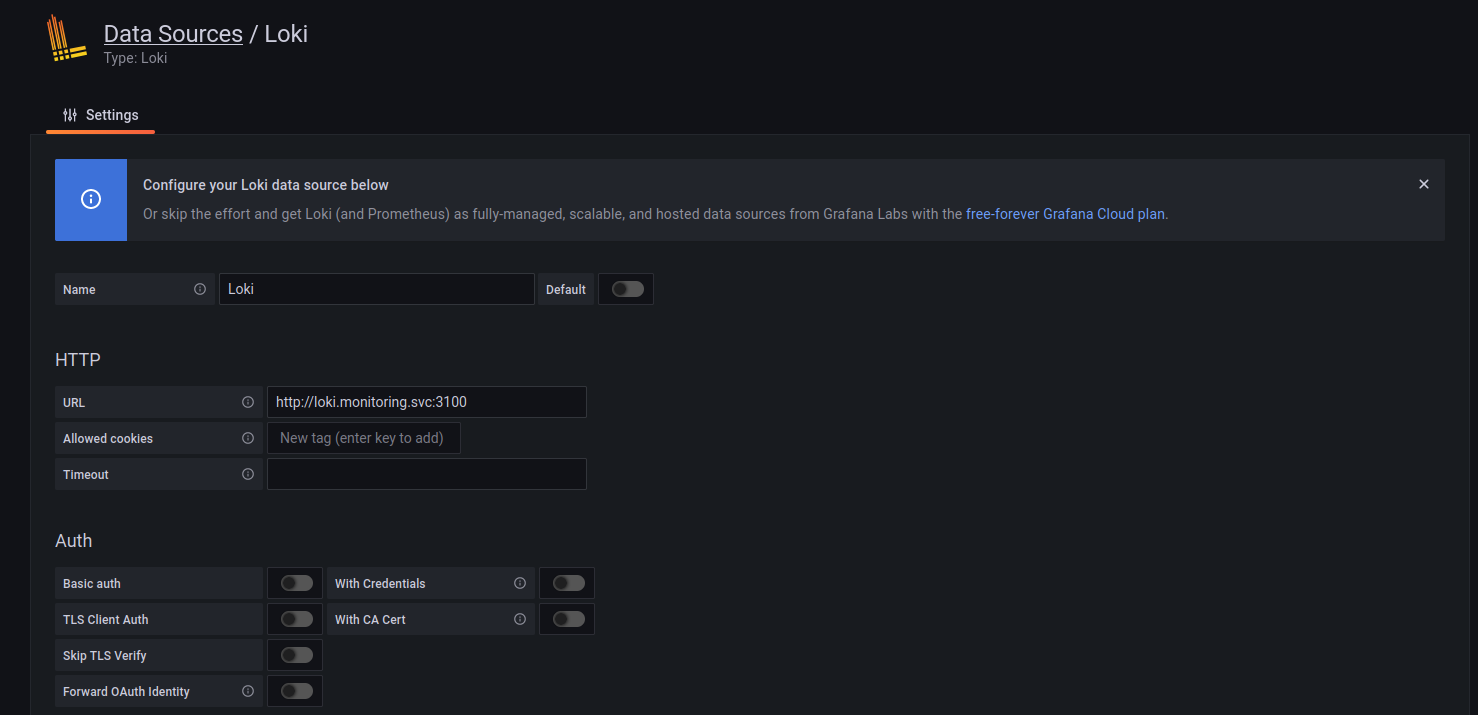Click the Forward OAuth Identity info icon

[x=248, y=691]
